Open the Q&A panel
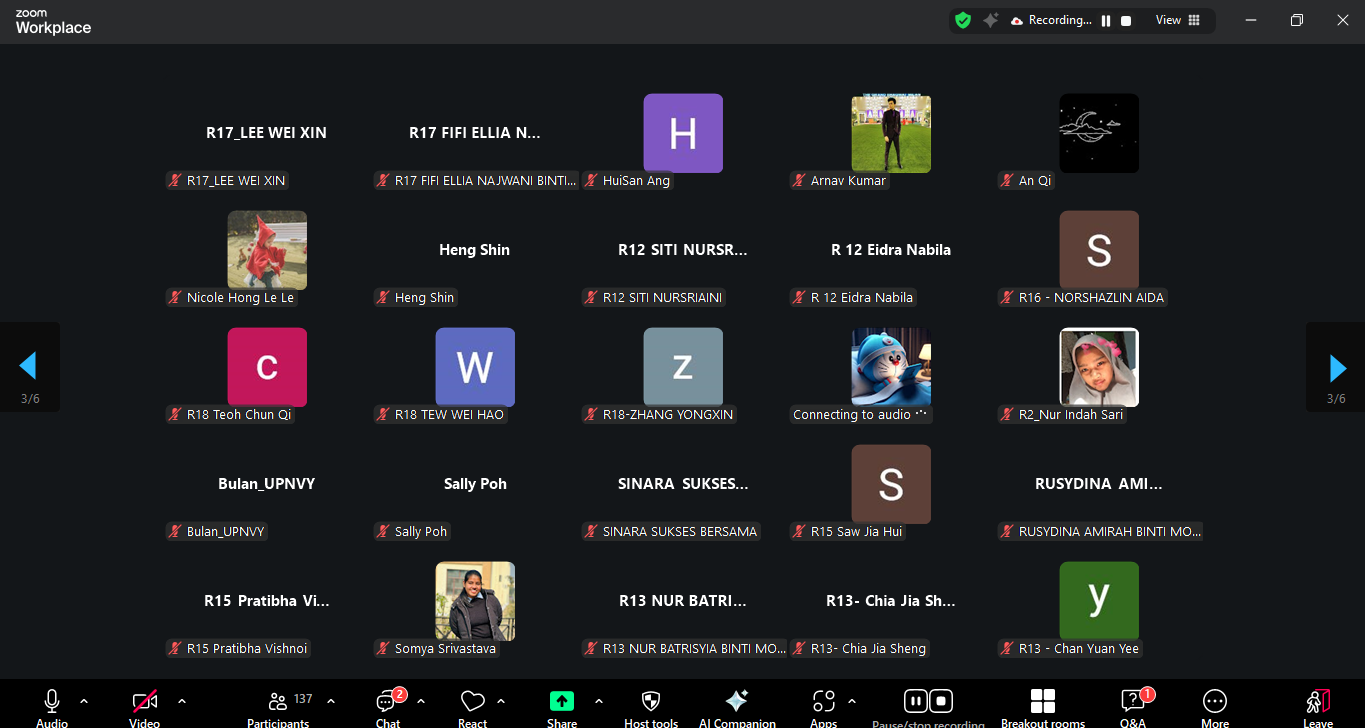1365x728 pixels. pyautogui.click(x=1132, y=702)
